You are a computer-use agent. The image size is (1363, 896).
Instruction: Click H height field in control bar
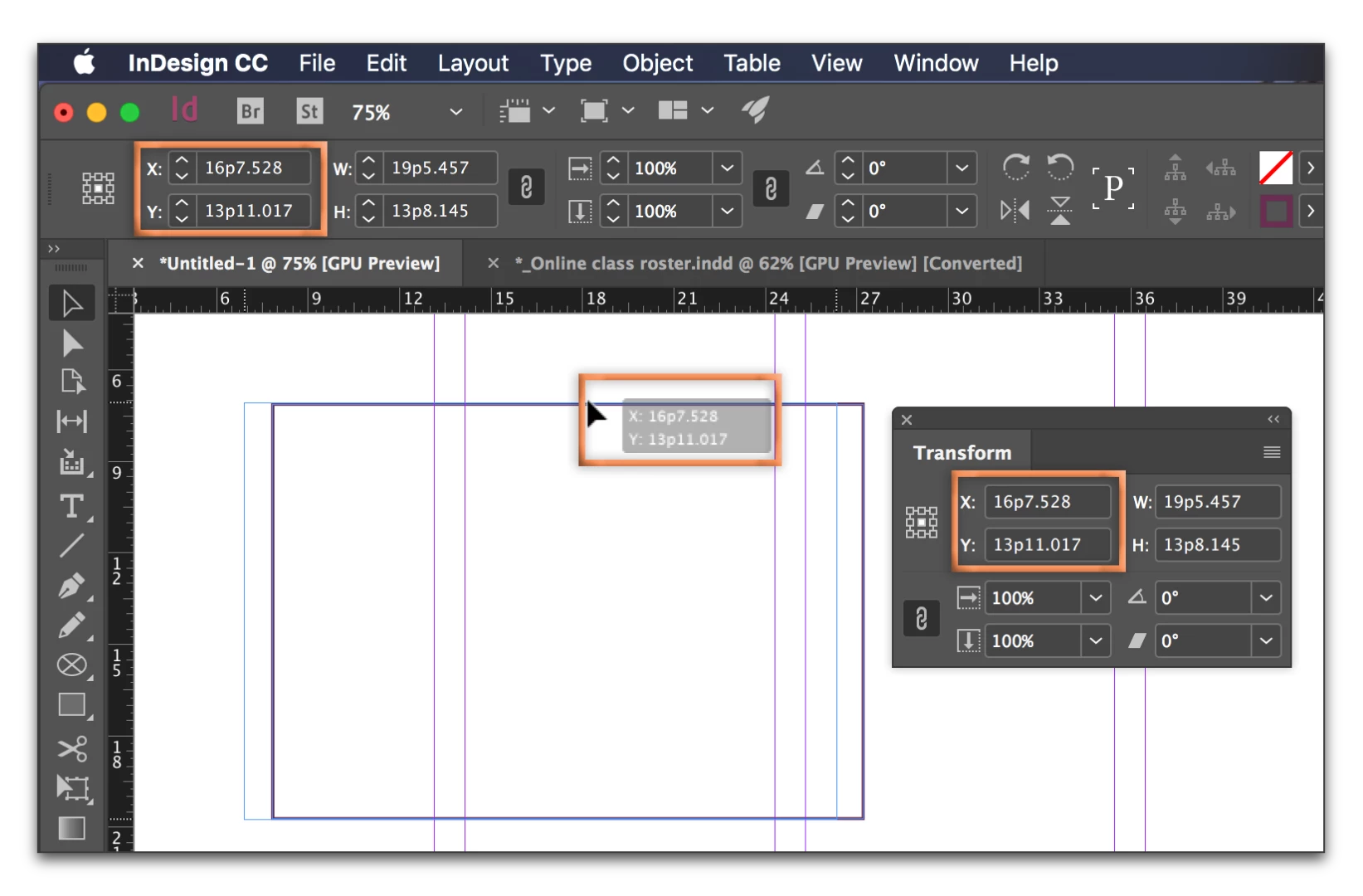click(441, 212)
